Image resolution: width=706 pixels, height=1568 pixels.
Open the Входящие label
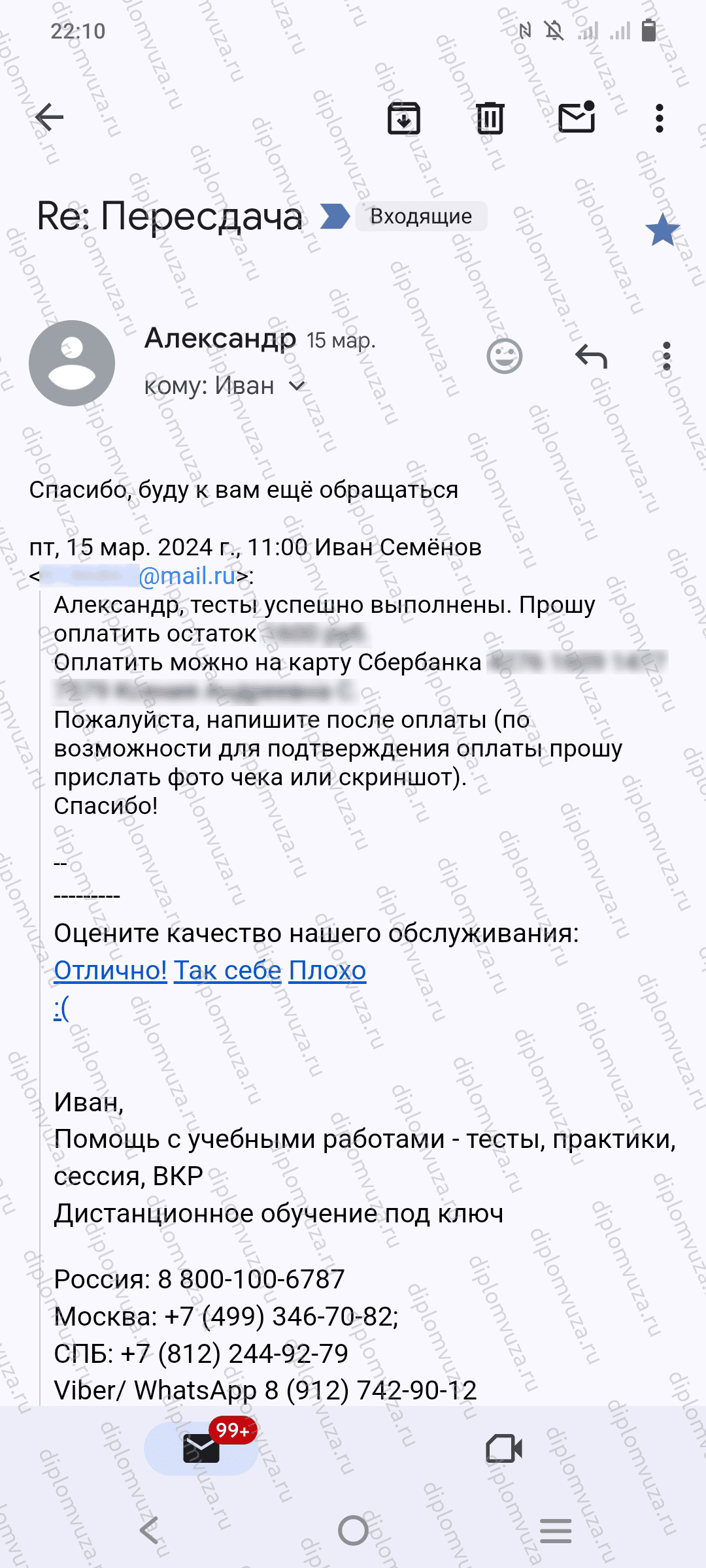click(421, 216)
